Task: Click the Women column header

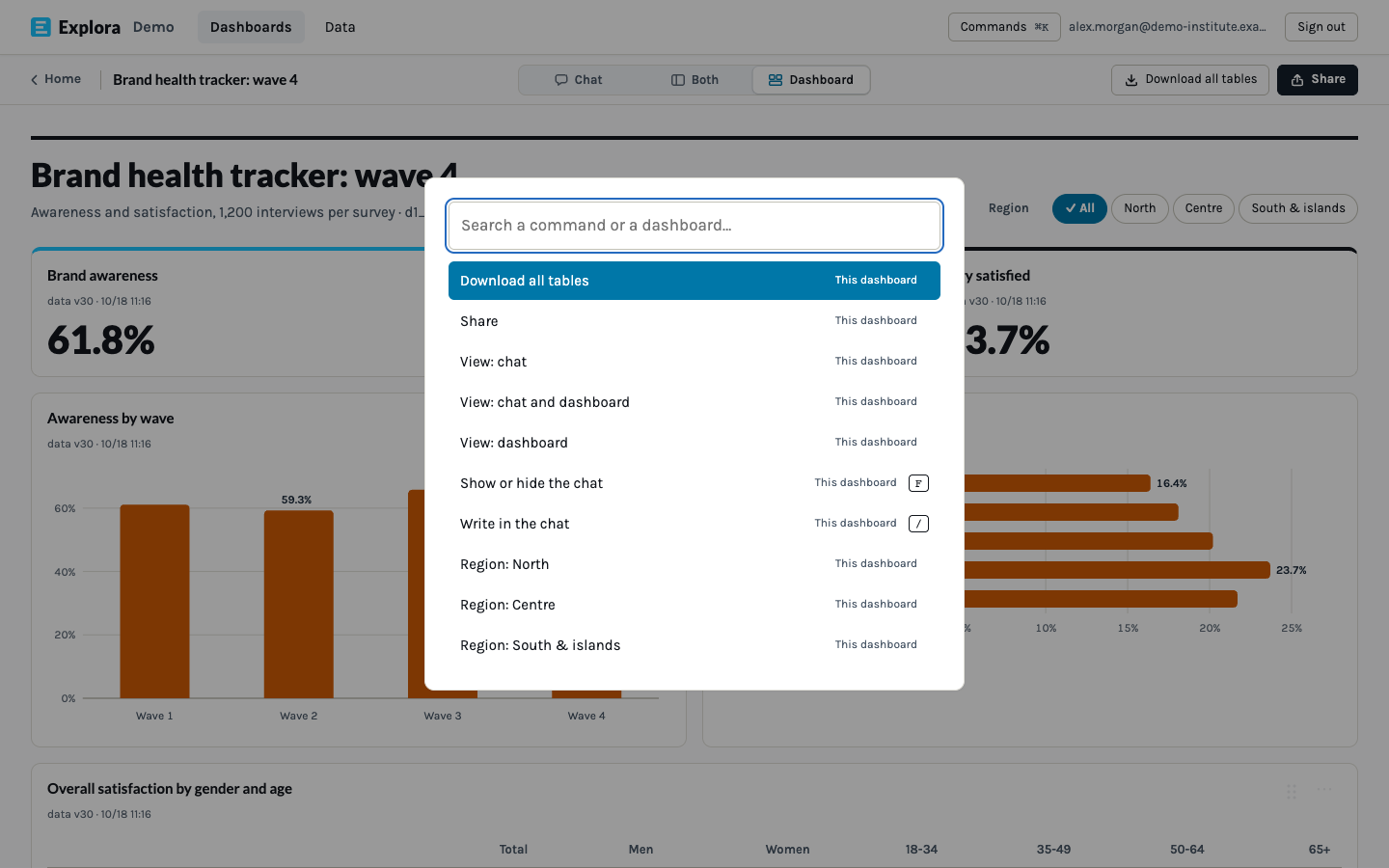Action: pos(787,850)
